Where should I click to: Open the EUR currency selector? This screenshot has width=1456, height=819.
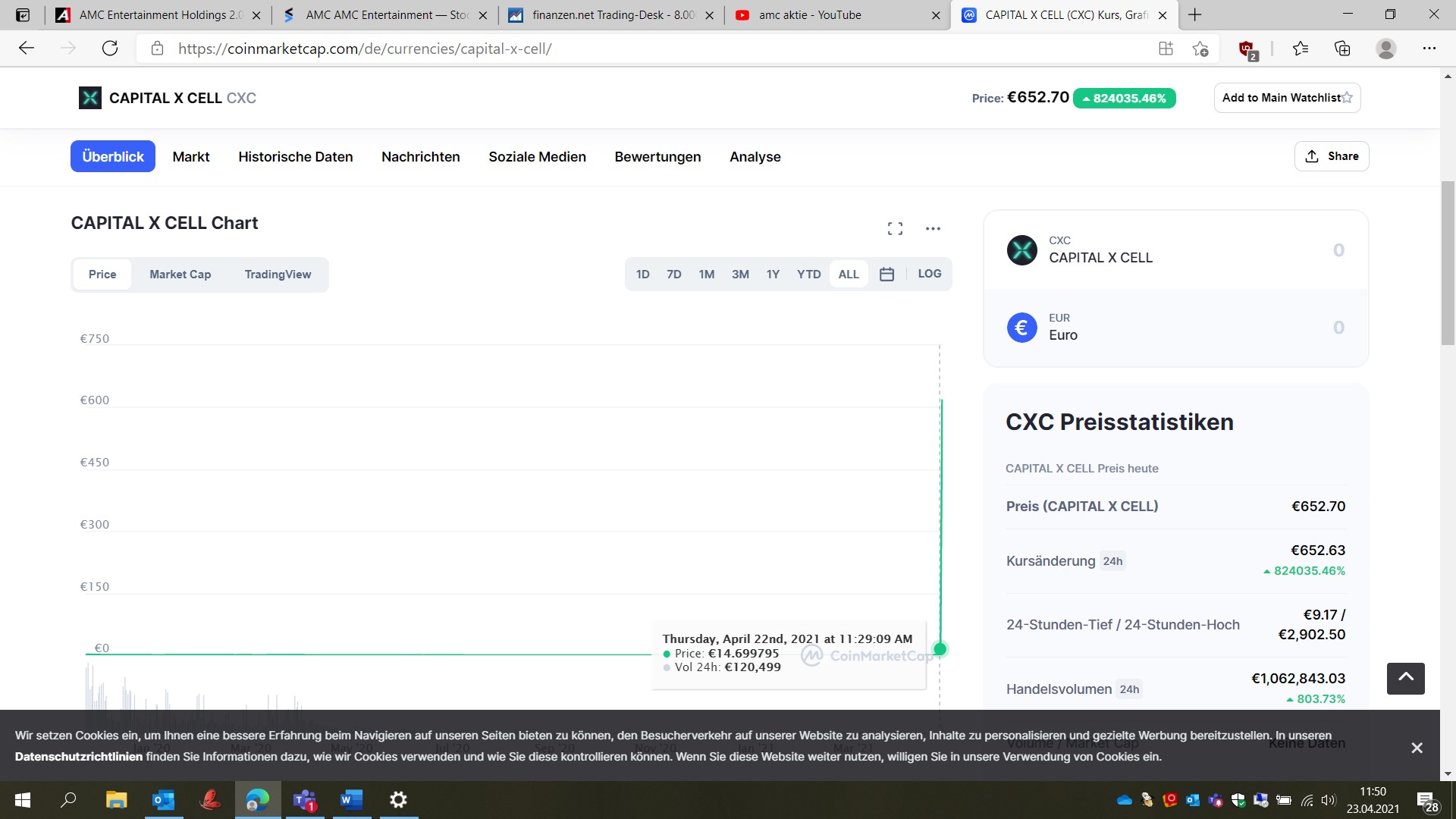(x=1021, y=327)
